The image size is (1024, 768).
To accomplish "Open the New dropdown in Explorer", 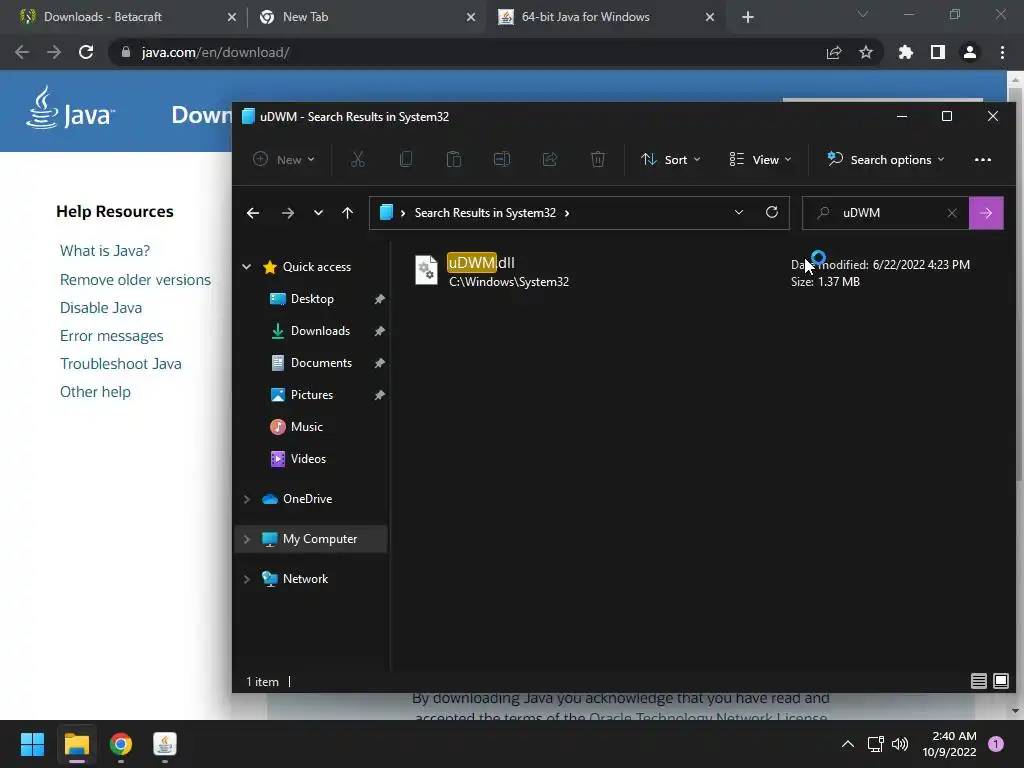I will [284, 159].
